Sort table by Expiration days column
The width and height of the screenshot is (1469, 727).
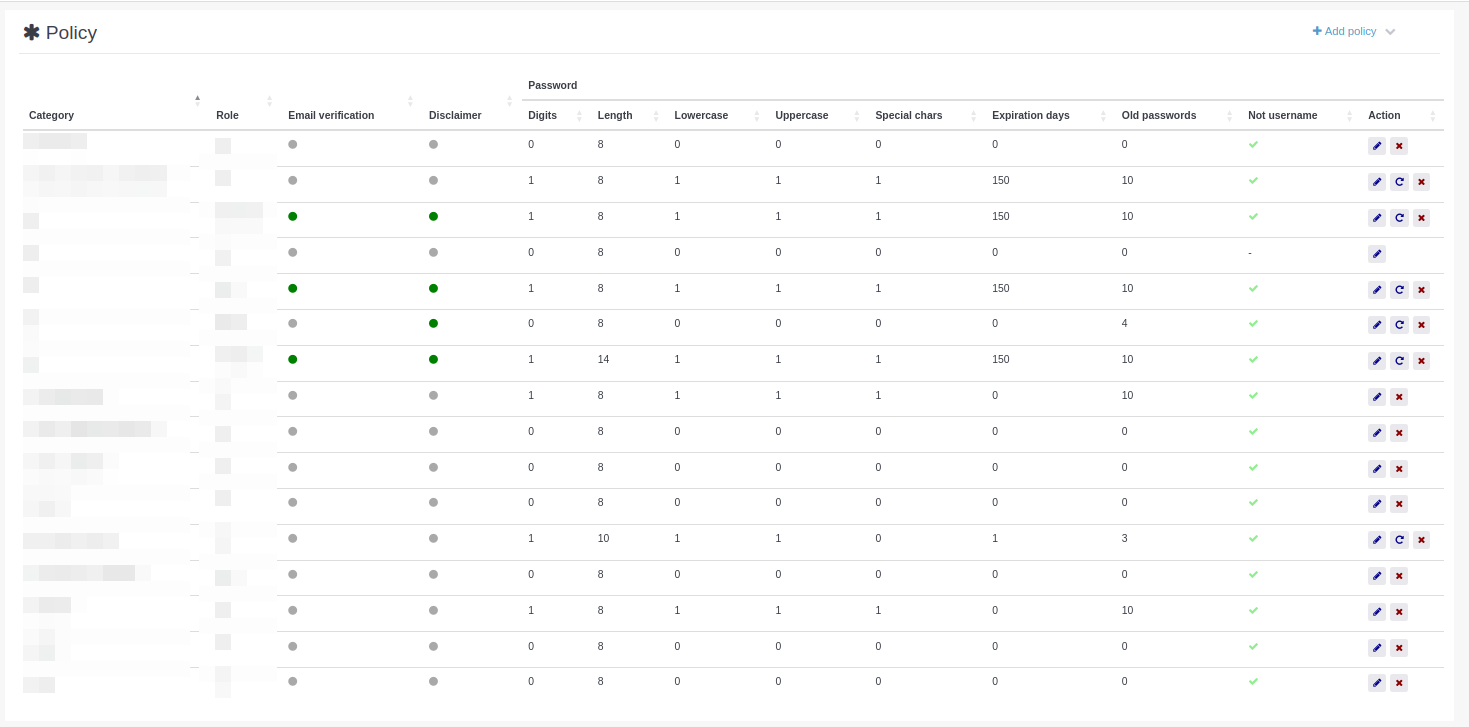click(x=1030, y=115)
